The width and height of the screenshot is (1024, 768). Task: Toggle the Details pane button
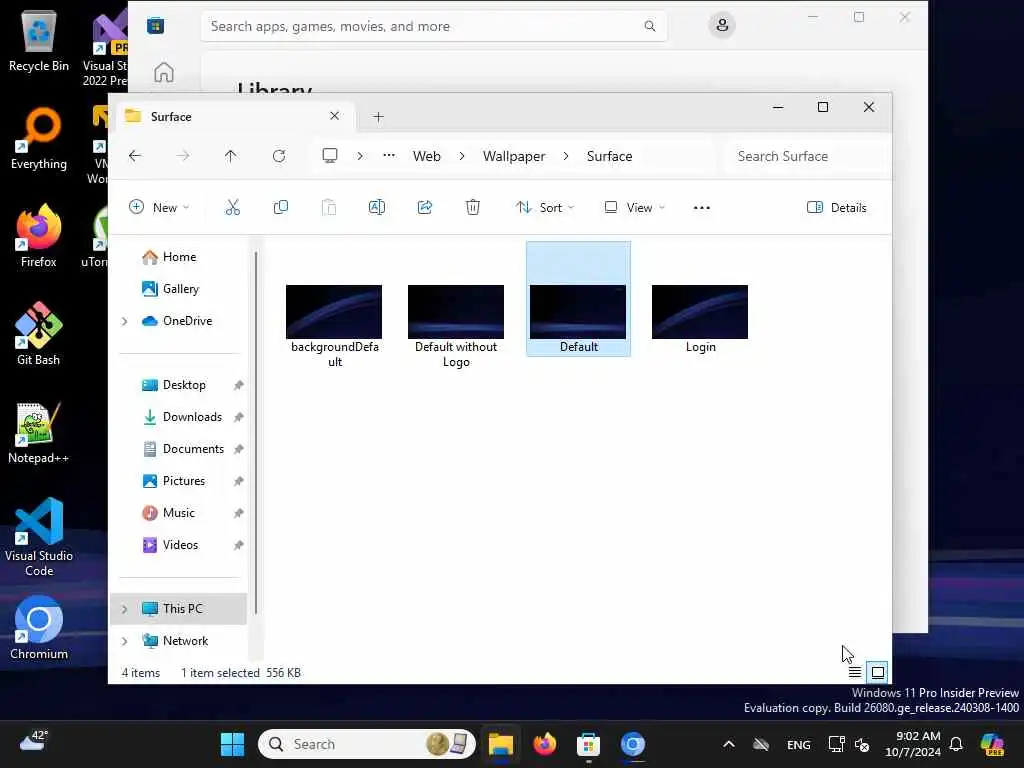[x=837, y=208]
